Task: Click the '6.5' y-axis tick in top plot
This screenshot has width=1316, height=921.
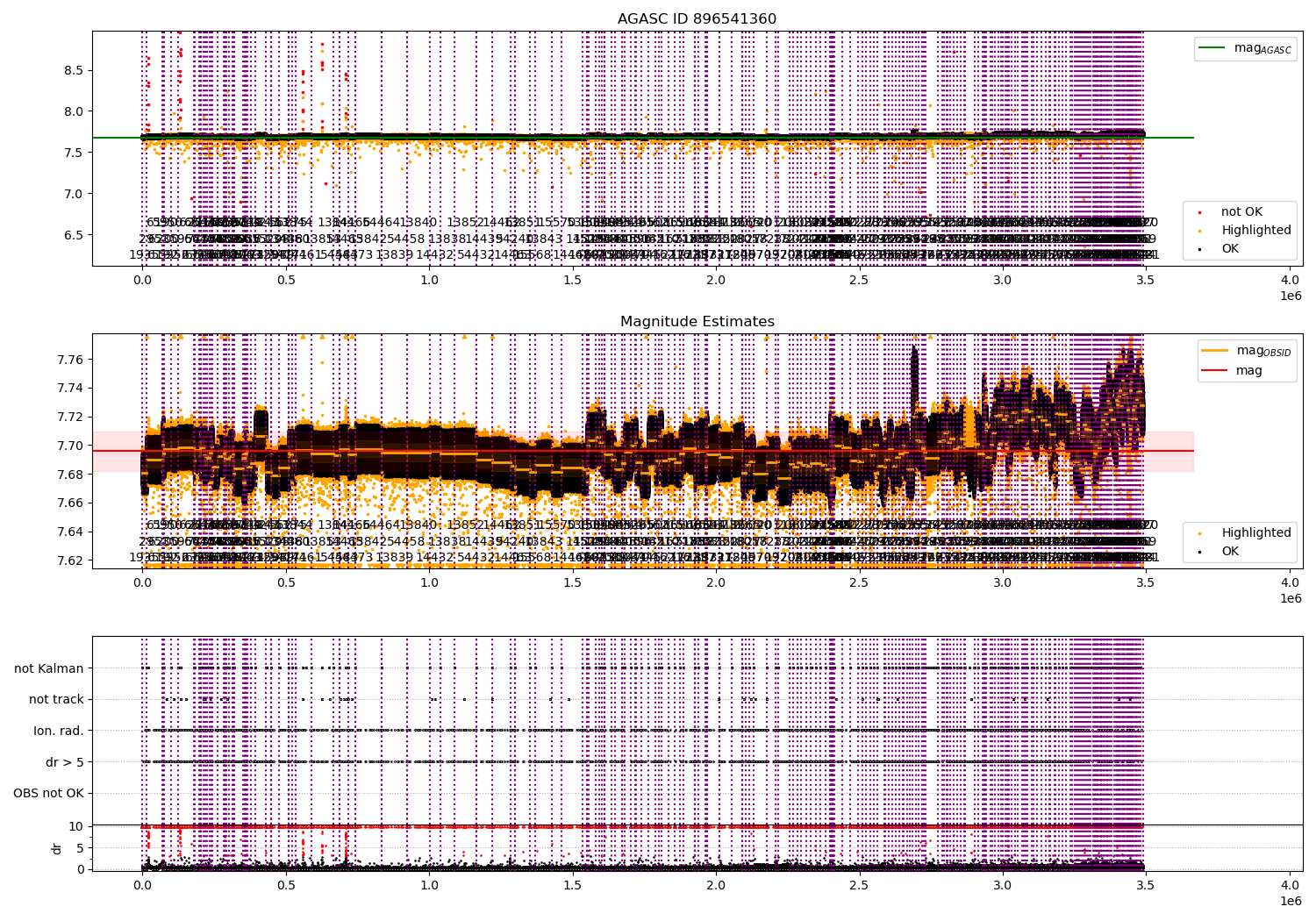Action: point(73,235)
